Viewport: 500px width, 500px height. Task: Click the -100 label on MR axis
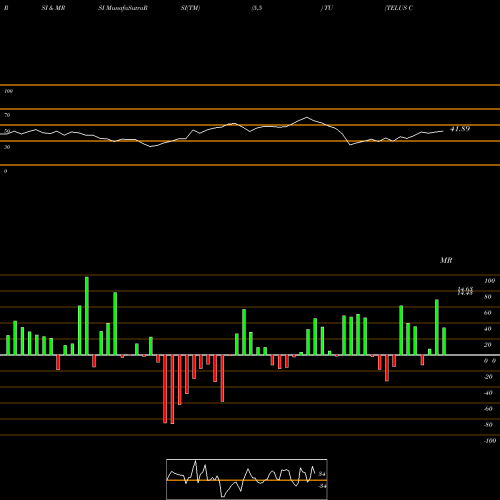point(490,441)
